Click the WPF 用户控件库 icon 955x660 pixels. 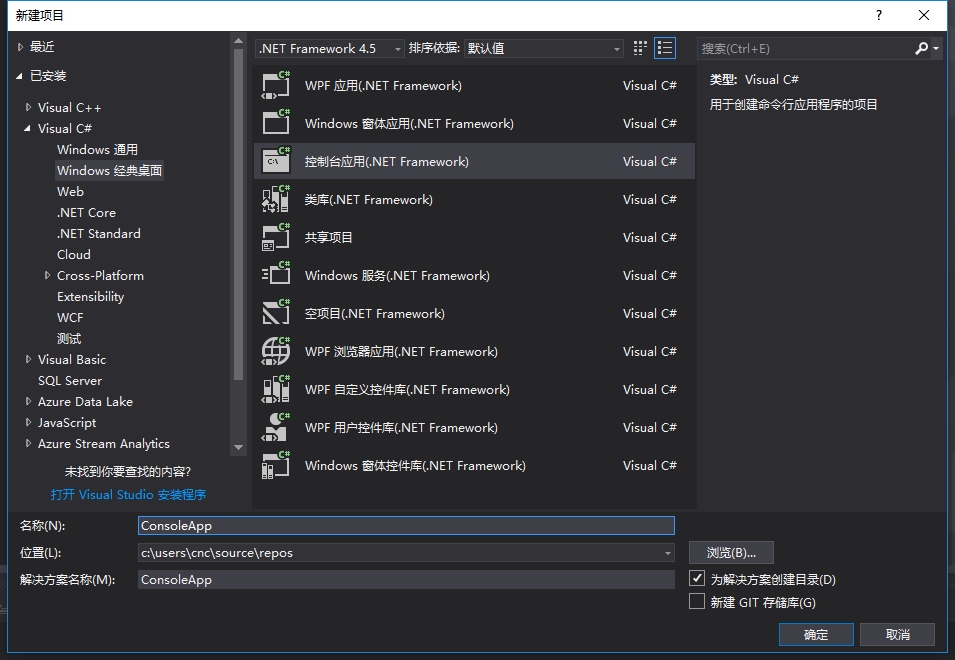276,427
